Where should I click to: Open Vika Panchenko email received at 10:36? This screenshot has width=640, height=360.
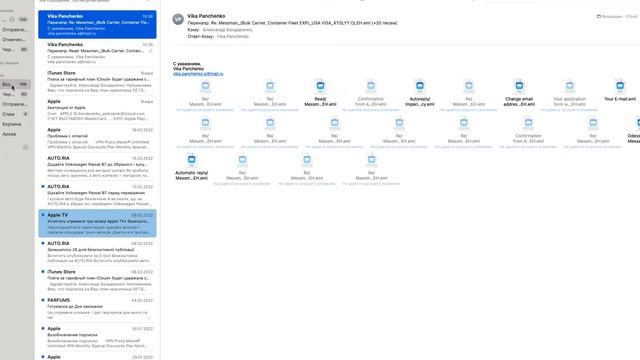pos(97,24)
